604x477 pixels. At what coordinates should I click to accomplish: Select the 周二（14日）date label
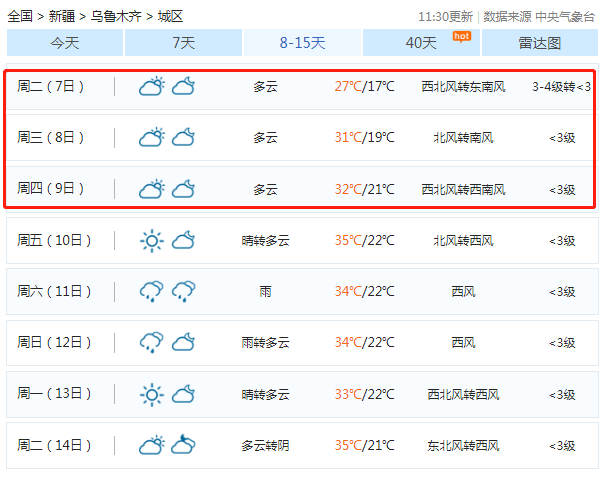point(54,445)
